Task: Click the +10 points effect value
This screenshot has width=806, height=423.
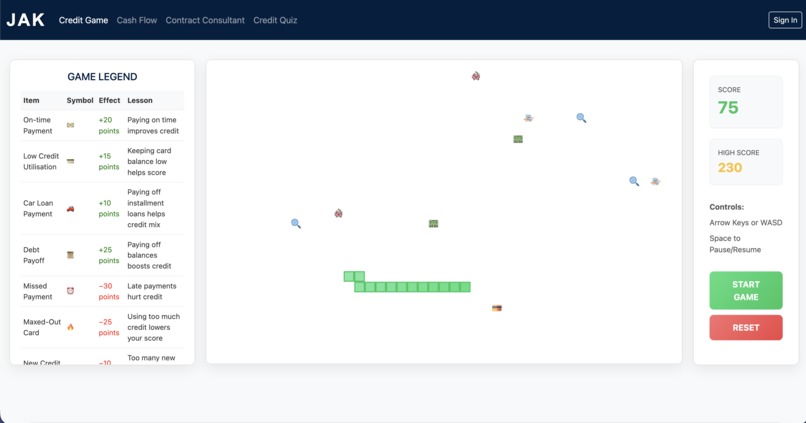Action: [108, 208]
